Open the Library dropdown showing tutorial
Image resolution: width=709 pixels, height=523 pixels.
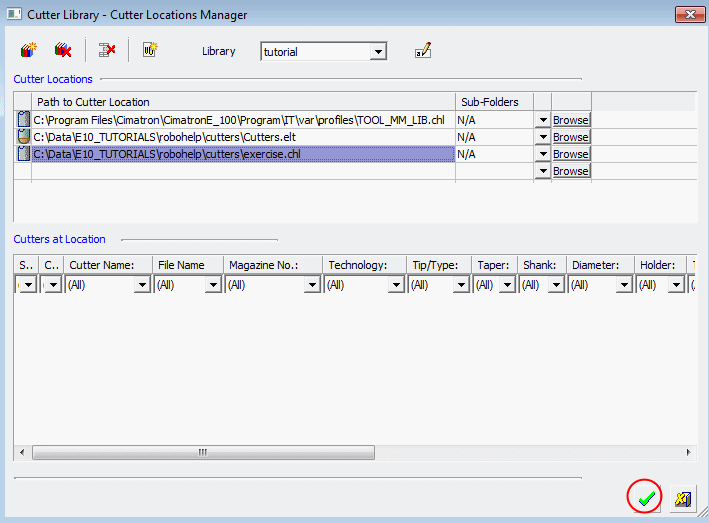tap(378, 52)
